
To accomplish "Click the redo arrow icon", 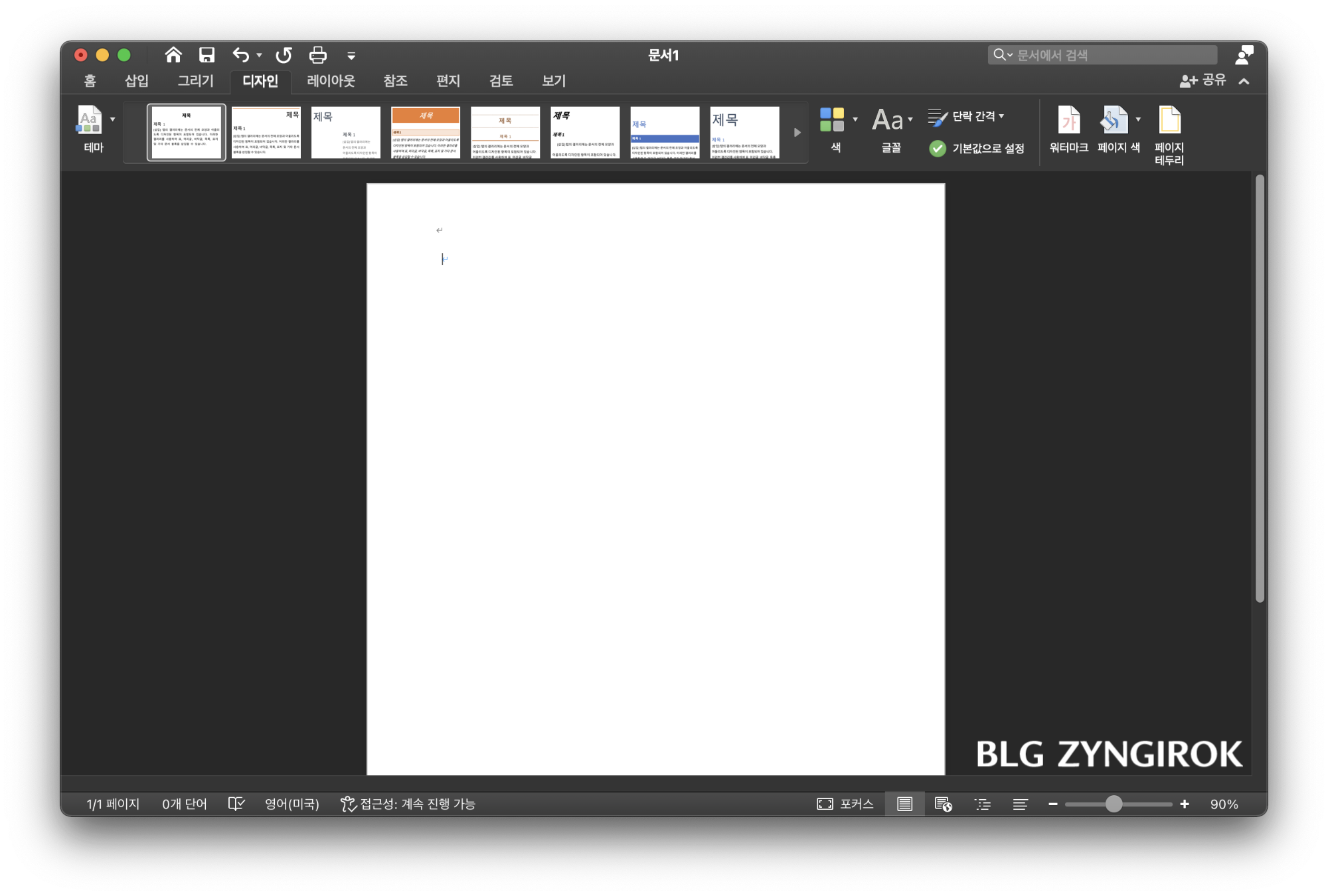I will [x=284, y=55].
